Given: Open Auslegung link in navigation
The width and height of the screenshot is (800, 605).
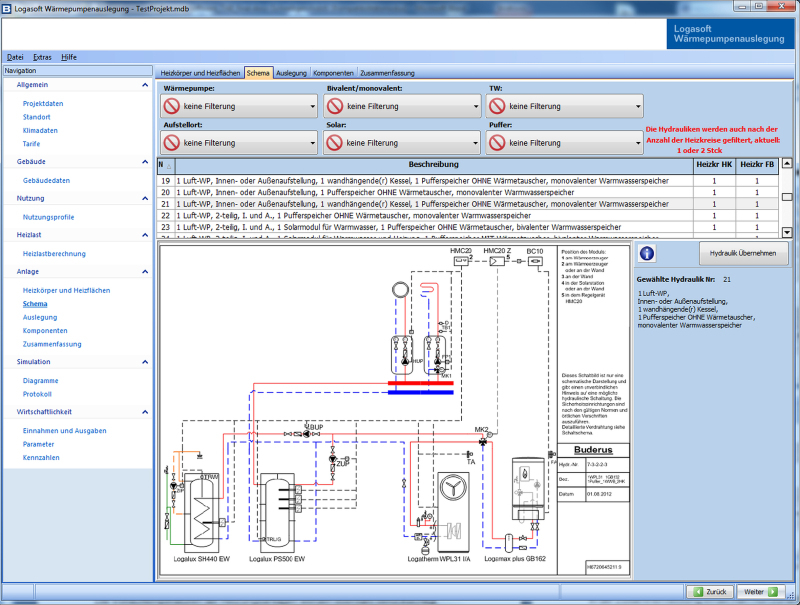Looking at the screenshot, I should pyautogui.click(x=40, y=317).
